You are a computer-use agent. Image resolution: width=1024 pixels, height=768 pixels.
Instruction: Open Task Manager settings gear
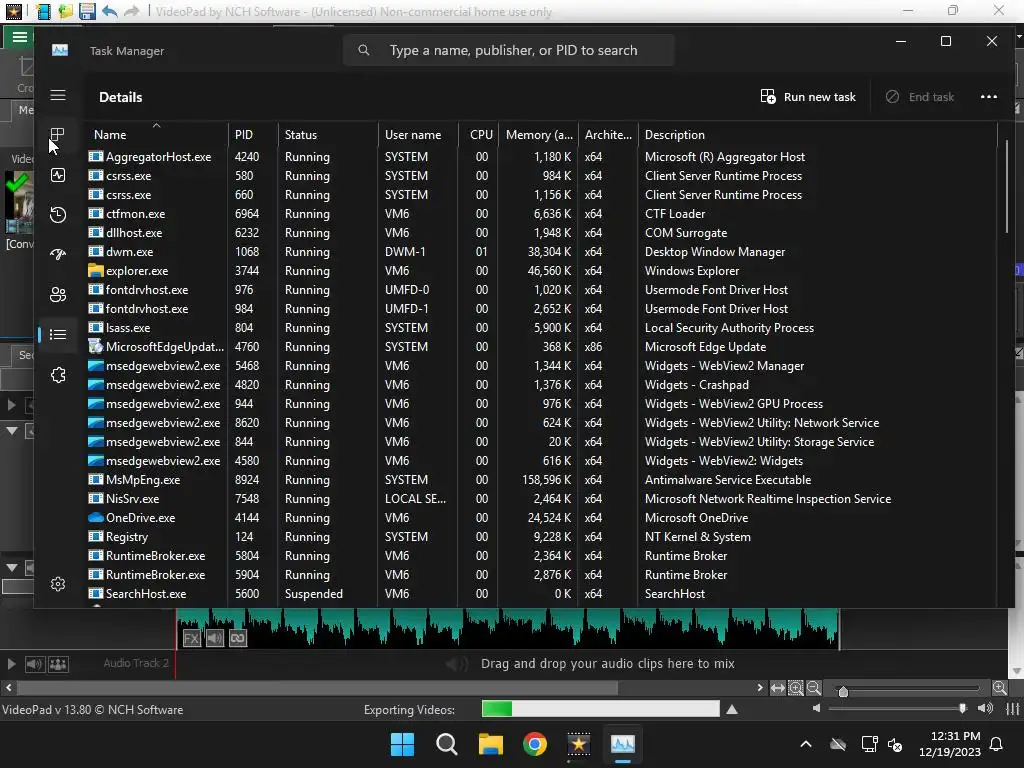coord(57,584)
